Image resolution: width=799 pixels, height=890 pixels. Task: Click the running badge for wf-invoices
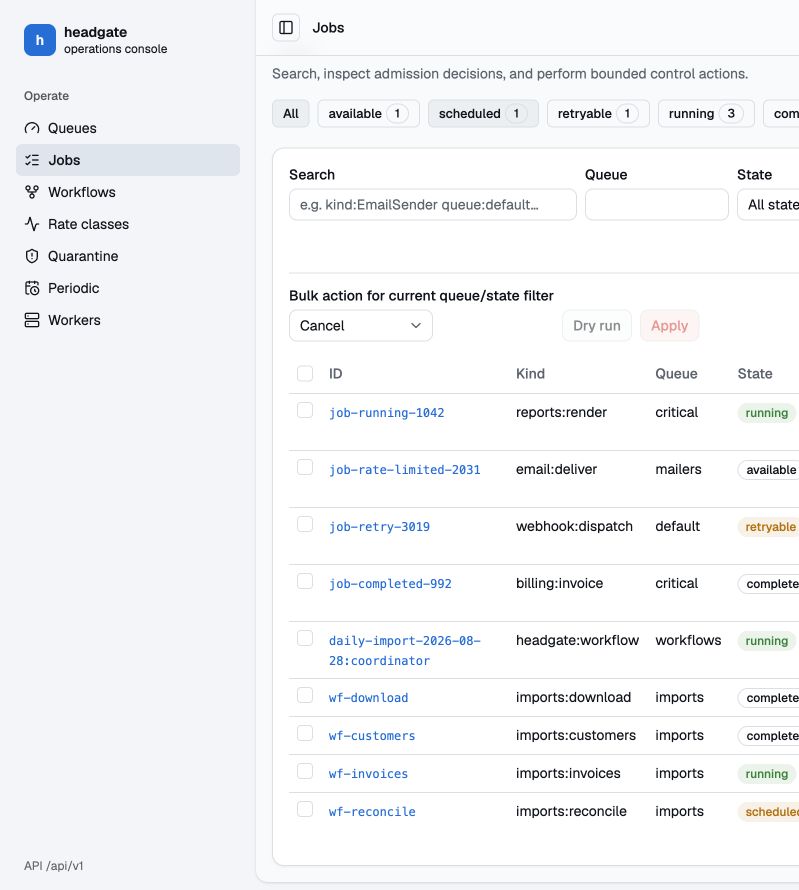pyautogui.click(x=767, y=774)
